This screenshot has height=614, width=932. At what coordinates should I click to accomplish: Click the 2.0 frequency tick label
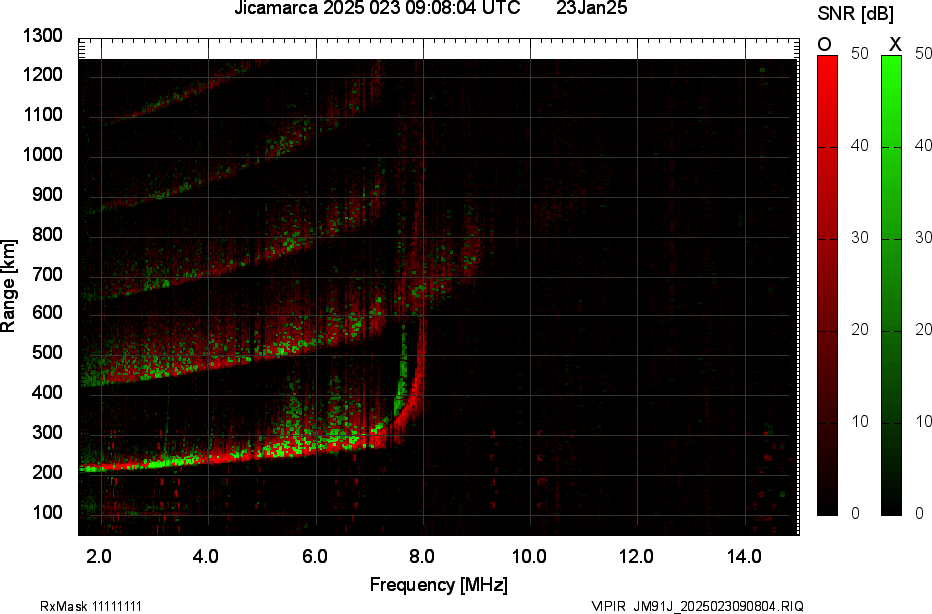pyautogui.click(x=99, y=556)
